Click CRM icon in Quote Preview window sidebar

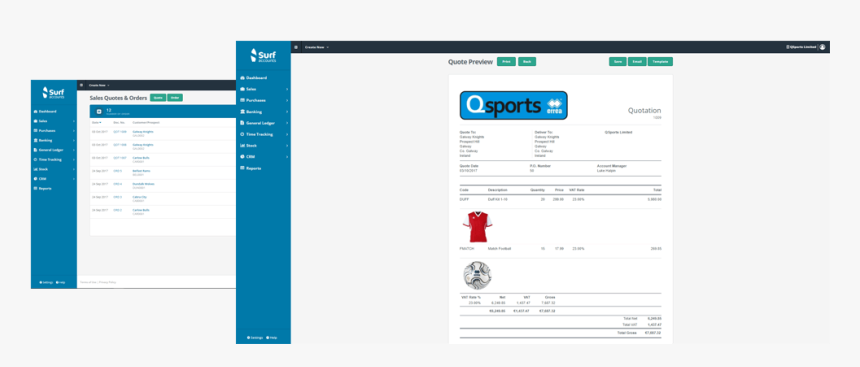coord(242,157)
